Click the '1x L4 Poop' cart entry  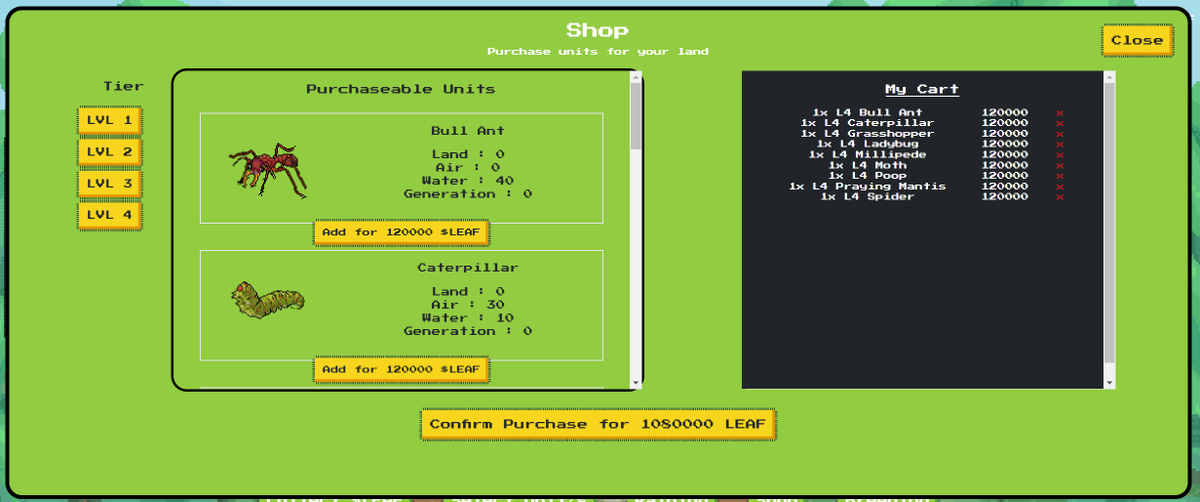867,176
